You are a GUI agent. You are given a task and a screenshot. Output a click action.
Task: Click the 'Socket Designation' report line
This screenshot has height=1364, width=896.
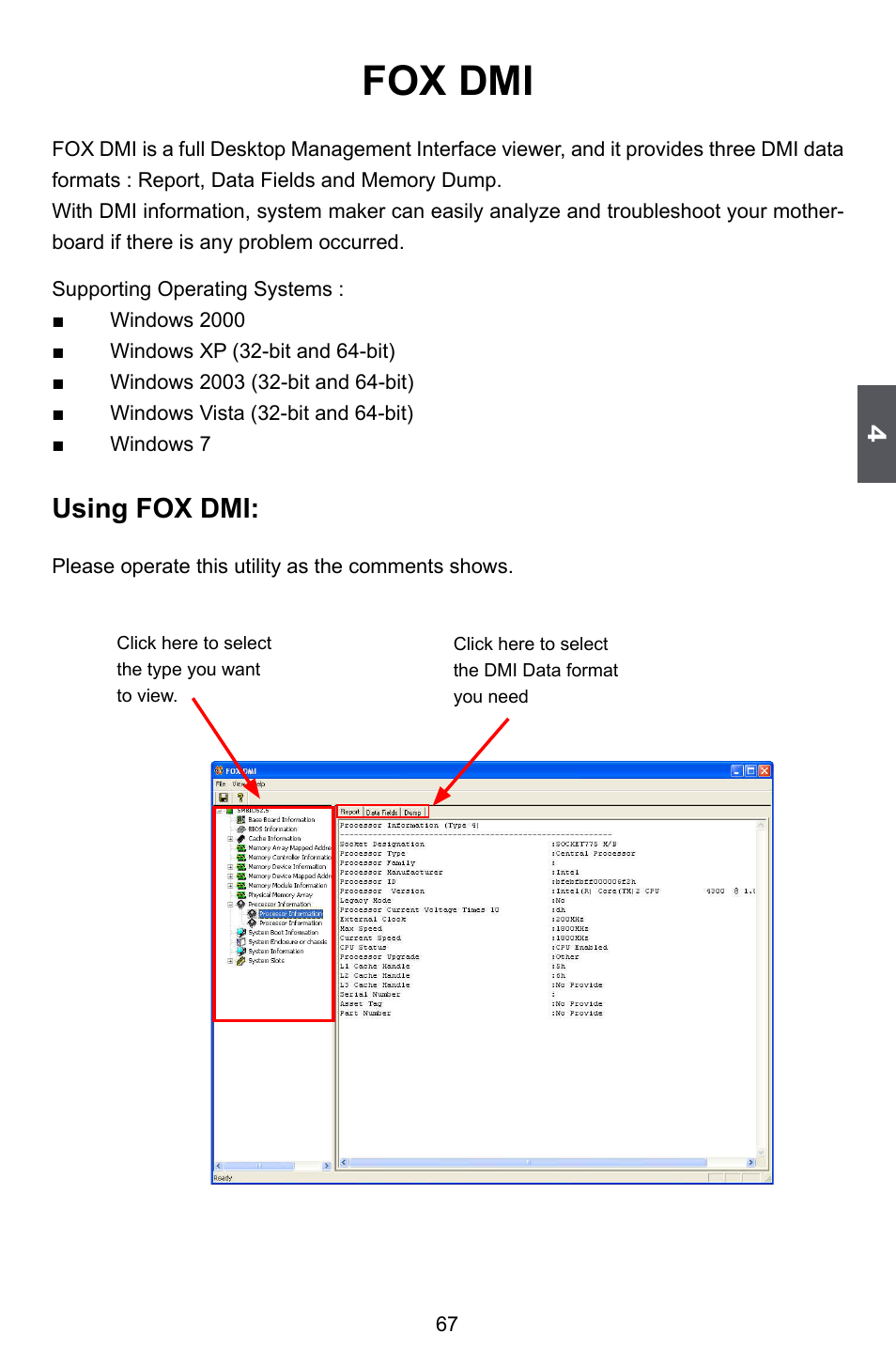pos(382,845)
